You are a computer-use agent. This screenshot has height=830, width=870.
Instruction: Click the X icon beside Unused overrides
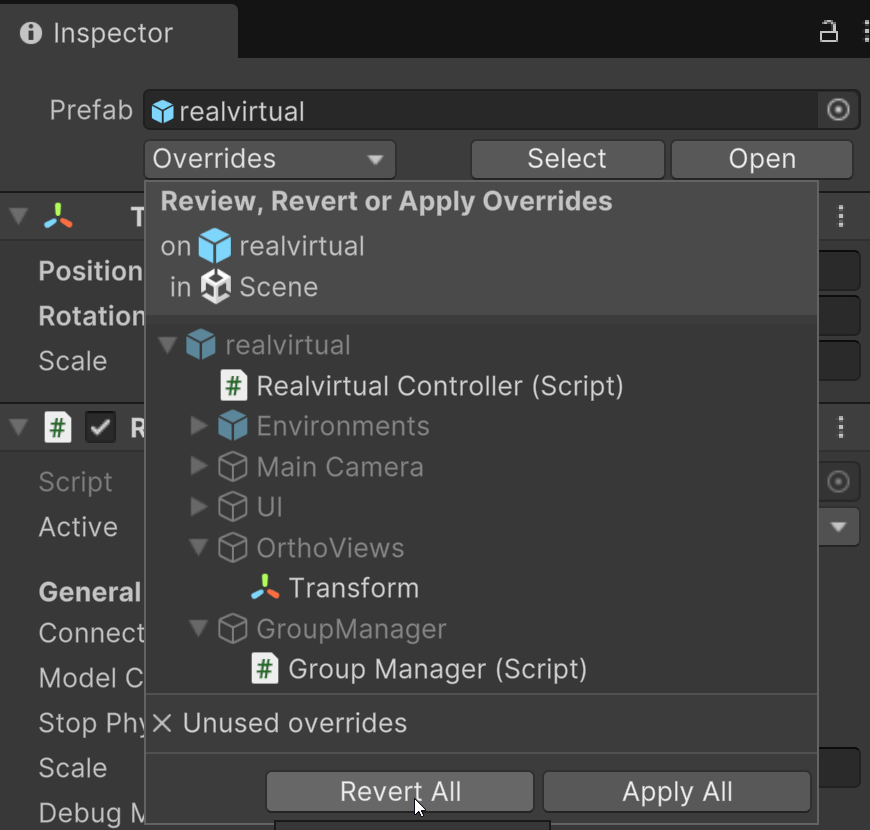coord(162,723)
